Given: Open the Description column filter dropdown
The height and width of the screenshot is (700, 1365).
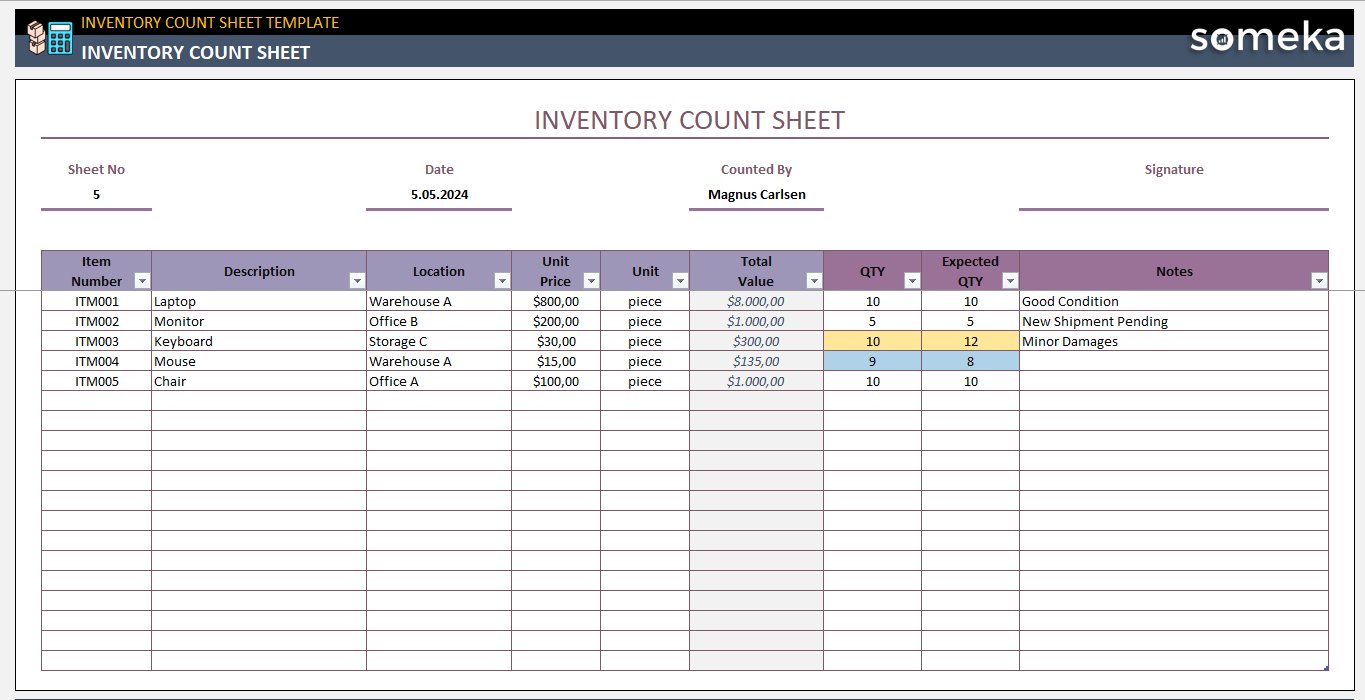Looking at the screenshot, I should (x=357, y=281).
